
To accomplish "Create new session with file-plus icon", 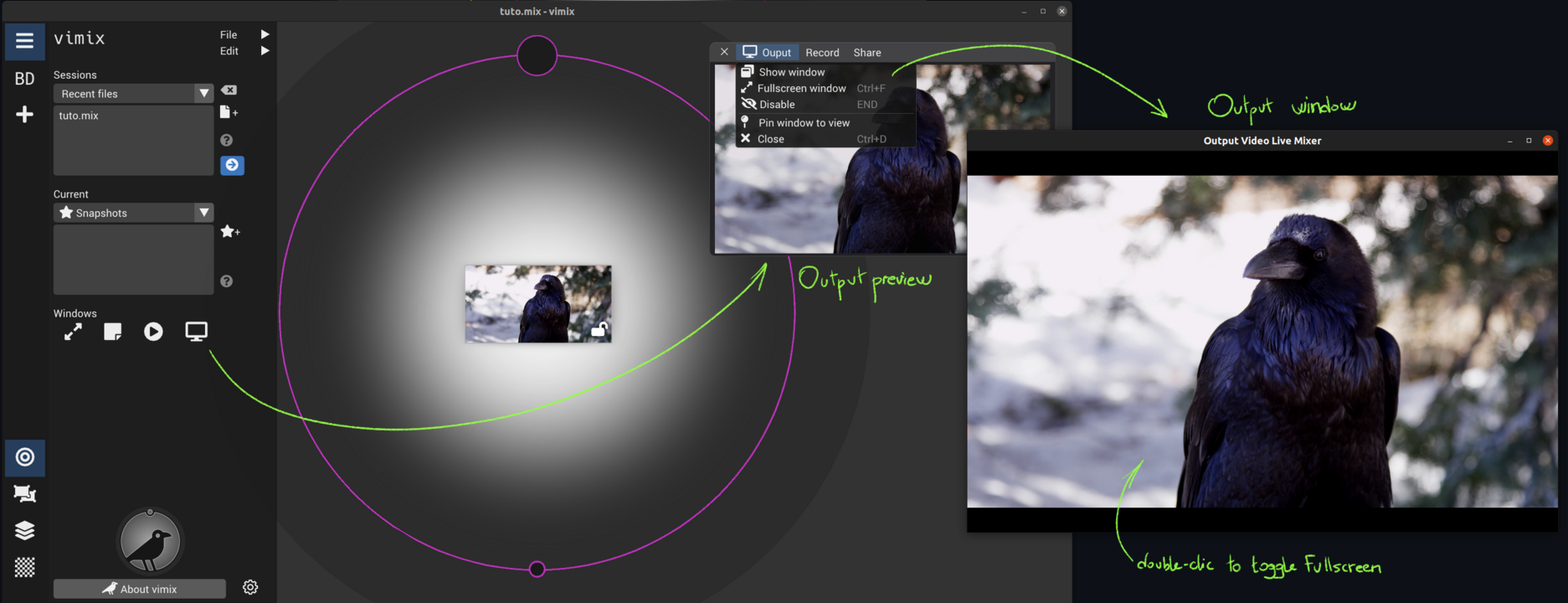I will coord(229,112).
